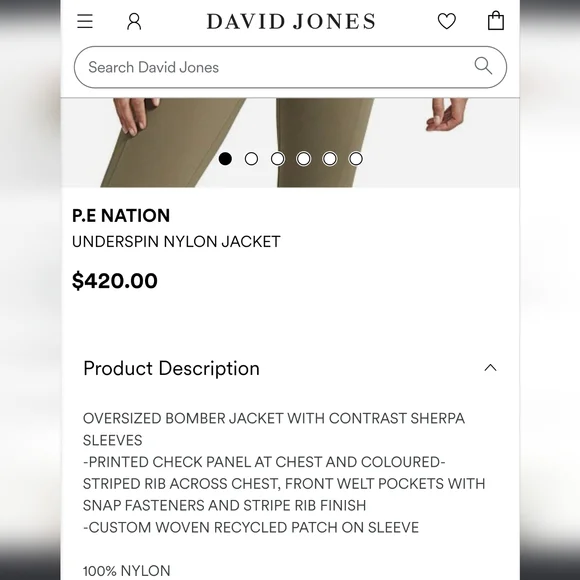580x580 pixels.
Task: Focus the Search David Jones field
Action: coord(290,67)
